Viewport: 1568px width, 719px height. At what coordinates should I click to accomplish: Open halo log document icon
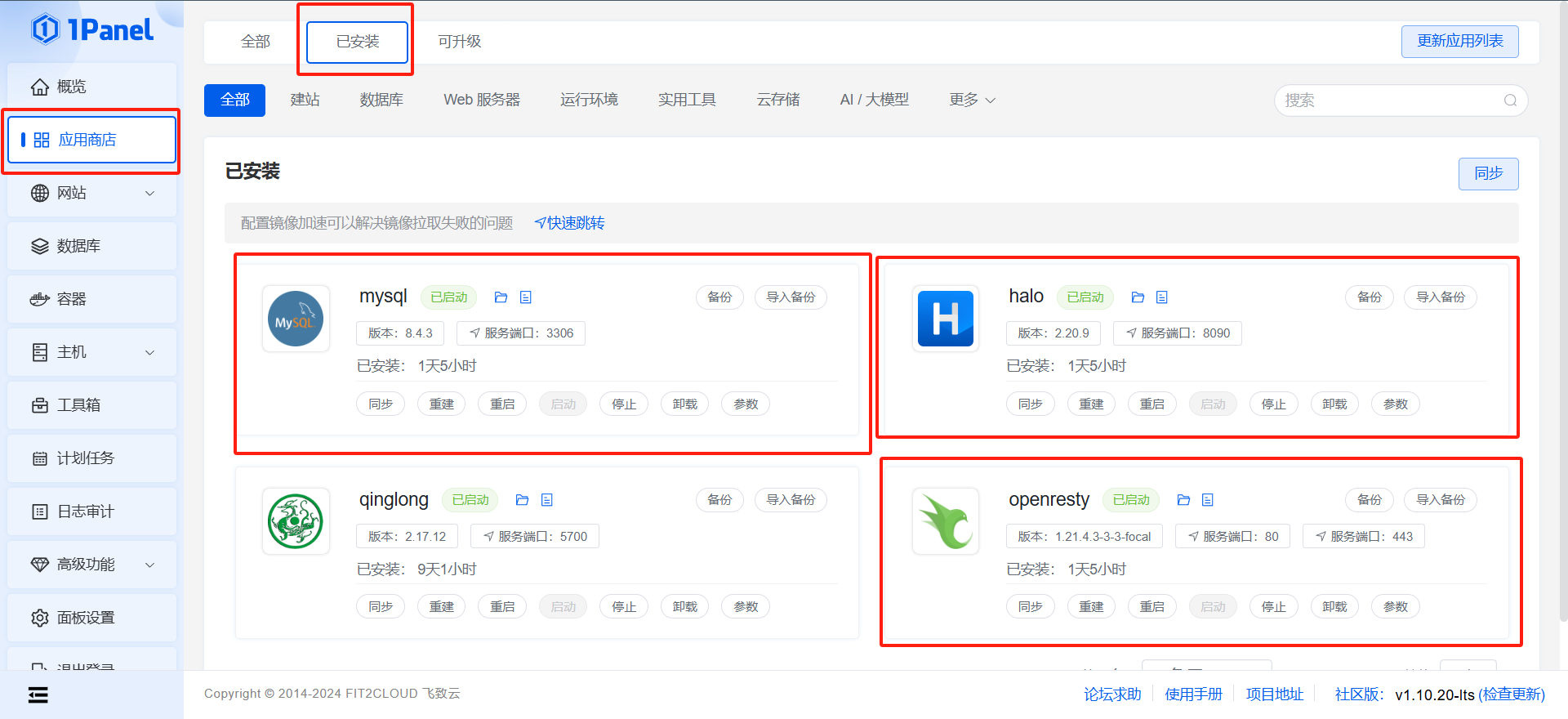coord(1162,297)
